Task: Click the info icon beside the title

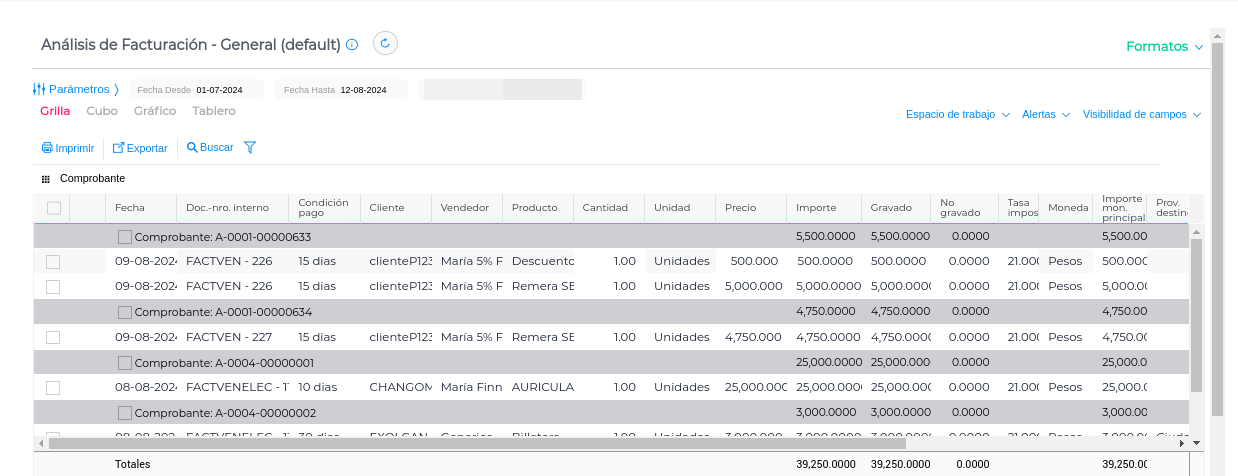Action: point(352,45)
